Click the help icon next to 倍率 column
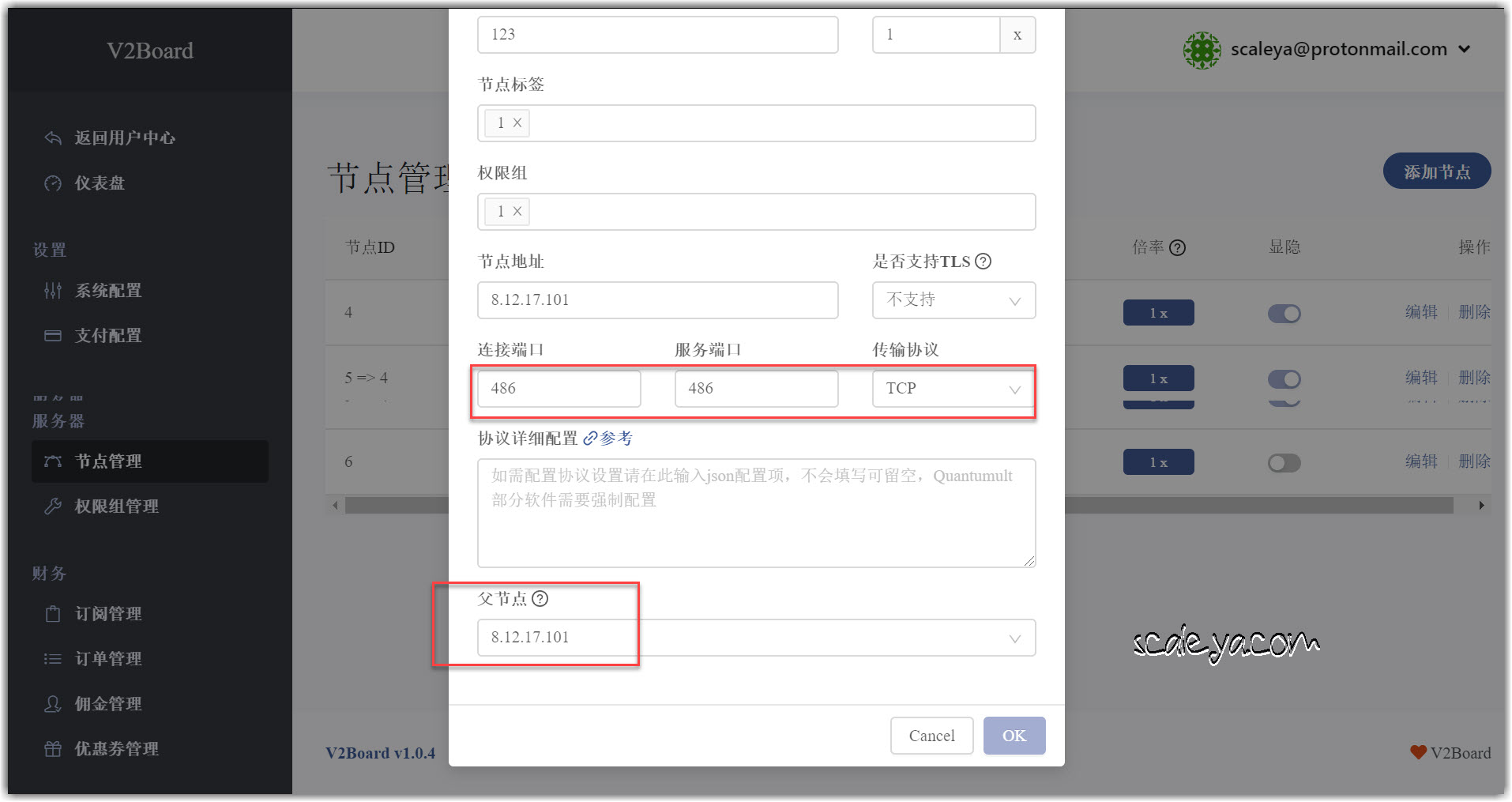1512x802 pixels. tap(1177, 248)
